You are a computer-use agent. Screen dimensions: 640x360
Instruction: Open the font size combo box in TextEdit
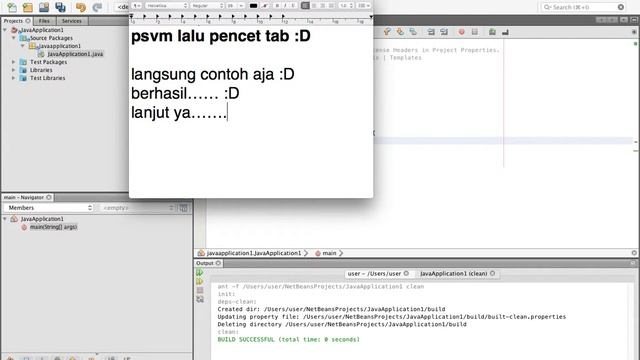point(235,6)
